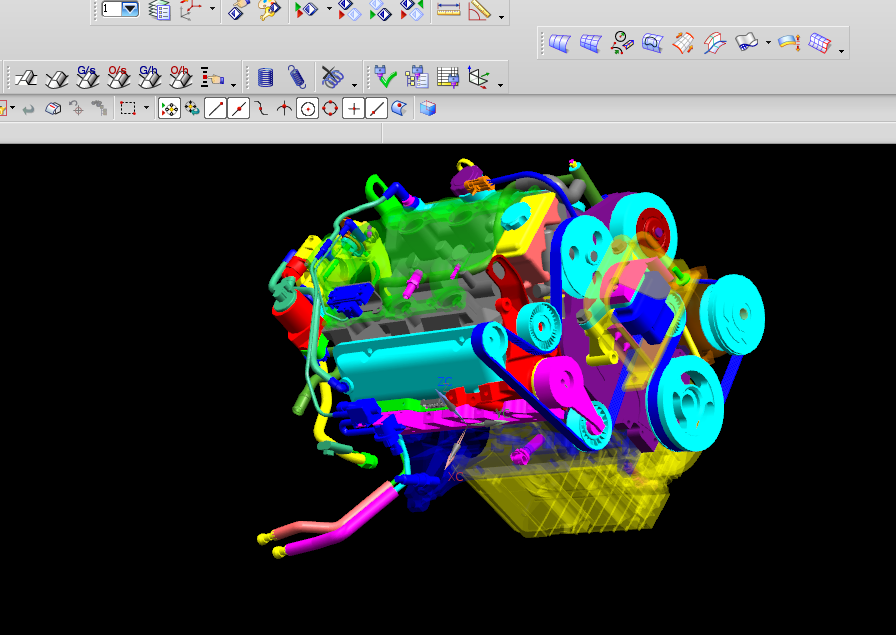The height and width of the screenshot is (635, 896).
Task: Select the Measure Distance ruler tool
Action: pyautogui.click(x=449, y=10)
